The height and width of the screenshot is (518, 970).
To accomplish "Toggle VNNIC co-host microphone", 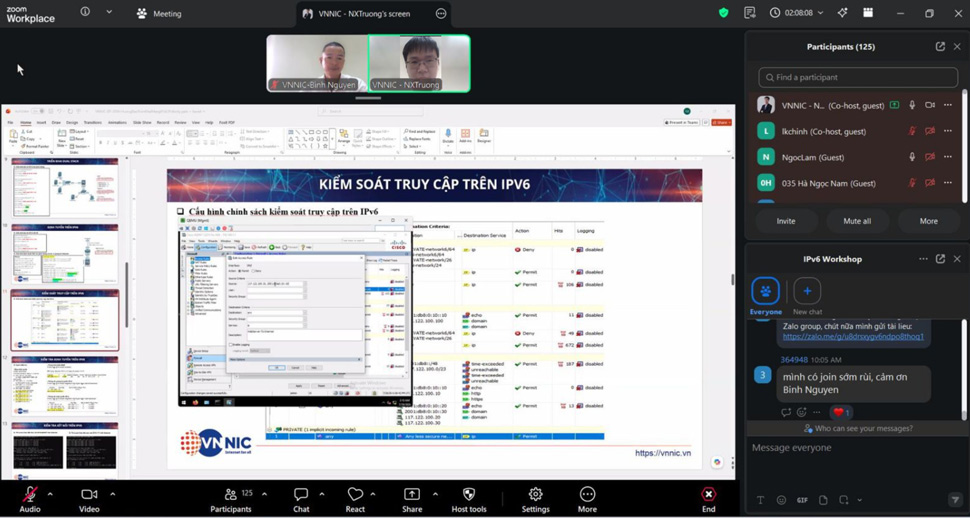I will coord(912,105).
